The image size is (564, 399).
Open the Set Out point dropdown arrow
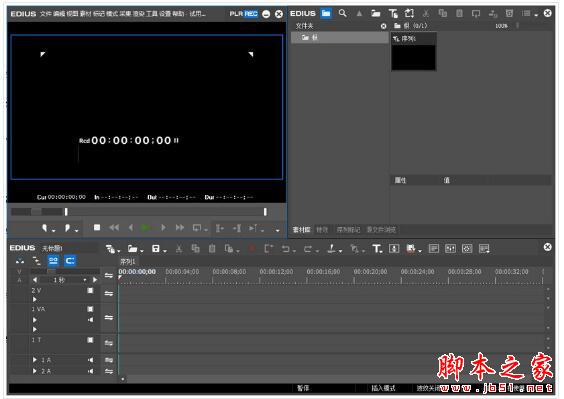76,230
